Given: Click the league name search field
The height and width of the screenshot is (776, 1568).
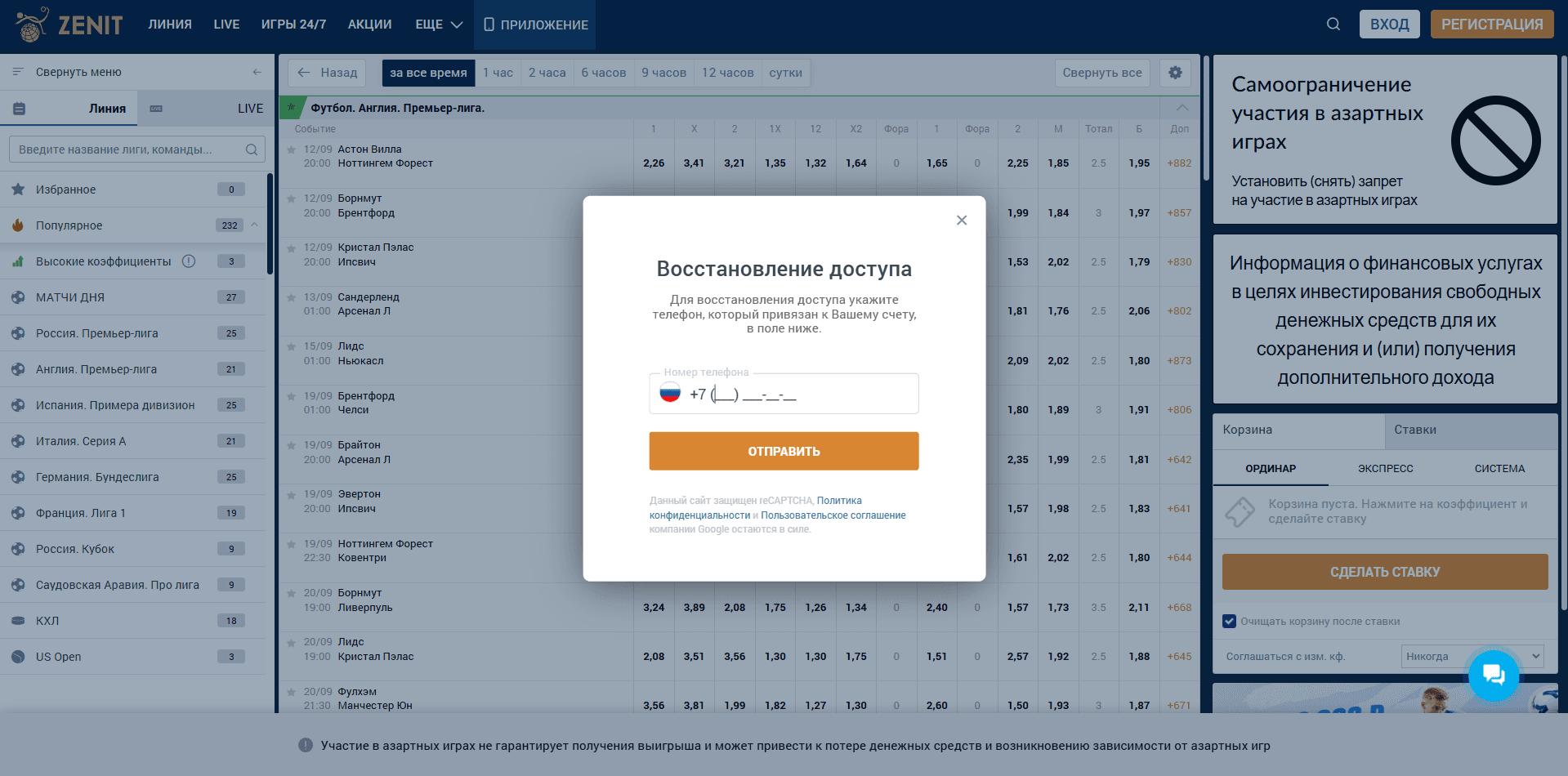Looking at the screenshot, I should (137, 149).
